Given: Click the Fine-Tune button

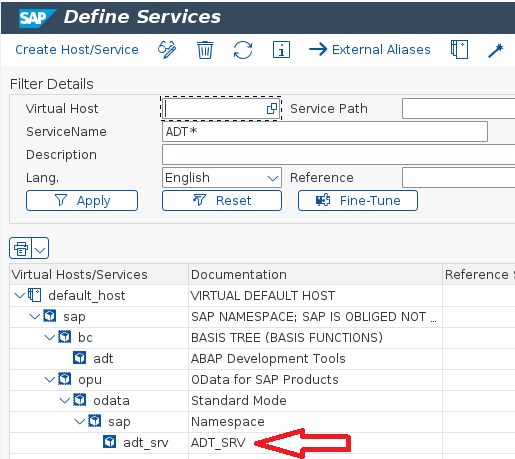Looking at the screenshot, I should click(x=358, y=201).
